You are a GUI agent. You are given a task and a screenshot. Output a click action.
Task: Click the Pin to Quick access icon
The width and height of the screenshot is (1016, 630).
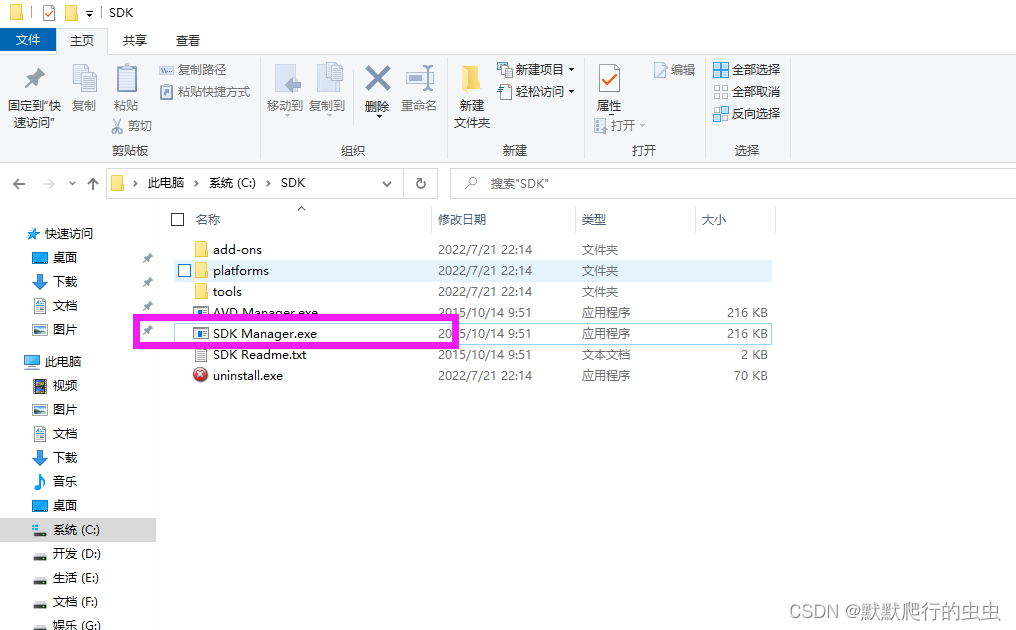click(x=34, y=79)
